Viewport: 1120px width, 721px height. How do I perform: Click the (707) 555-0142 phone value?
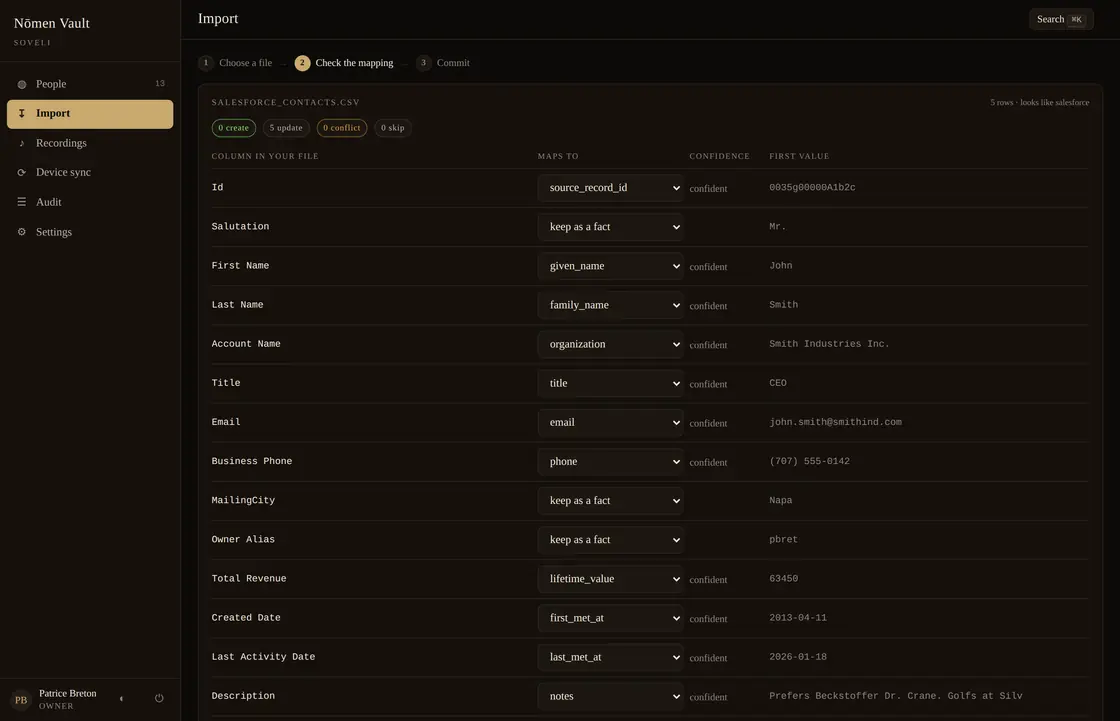809,462
